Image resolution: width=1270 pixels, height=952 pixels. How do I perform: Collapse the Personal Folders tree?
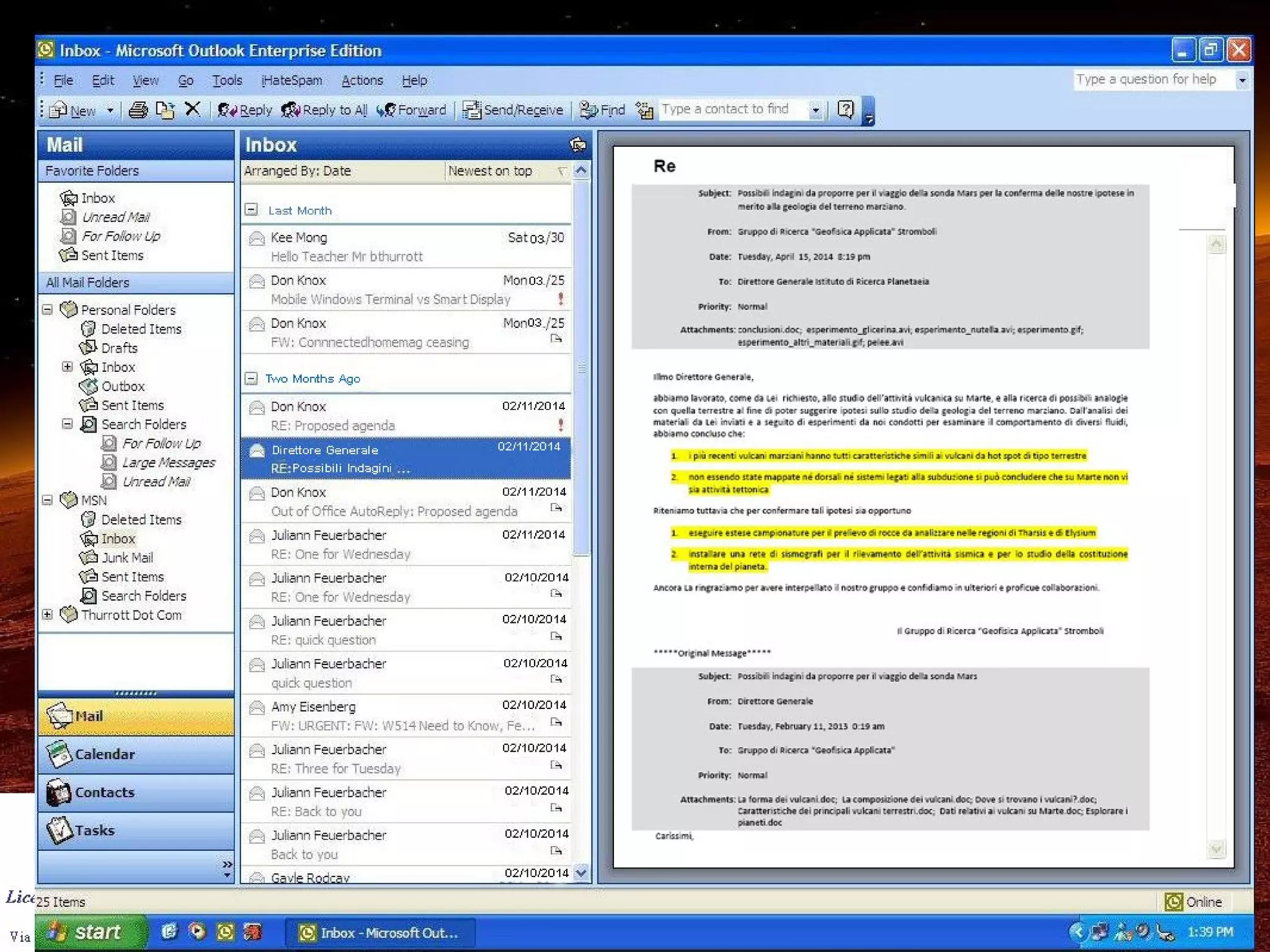point(48,309)
